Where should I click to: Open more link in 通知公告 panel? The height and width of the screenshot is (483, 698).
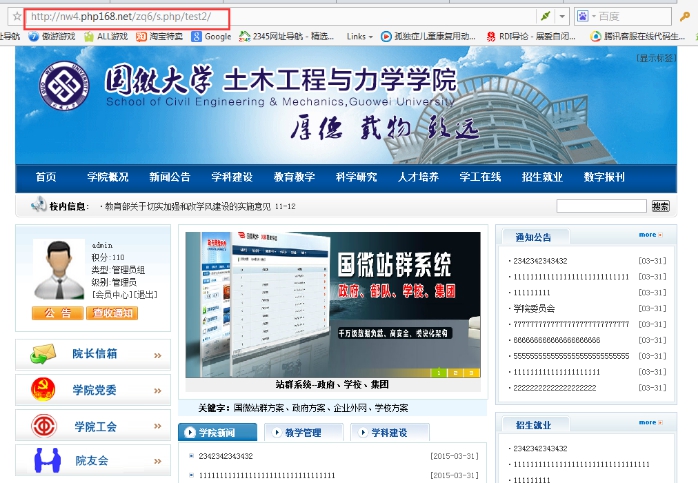(x=651, y=236)
